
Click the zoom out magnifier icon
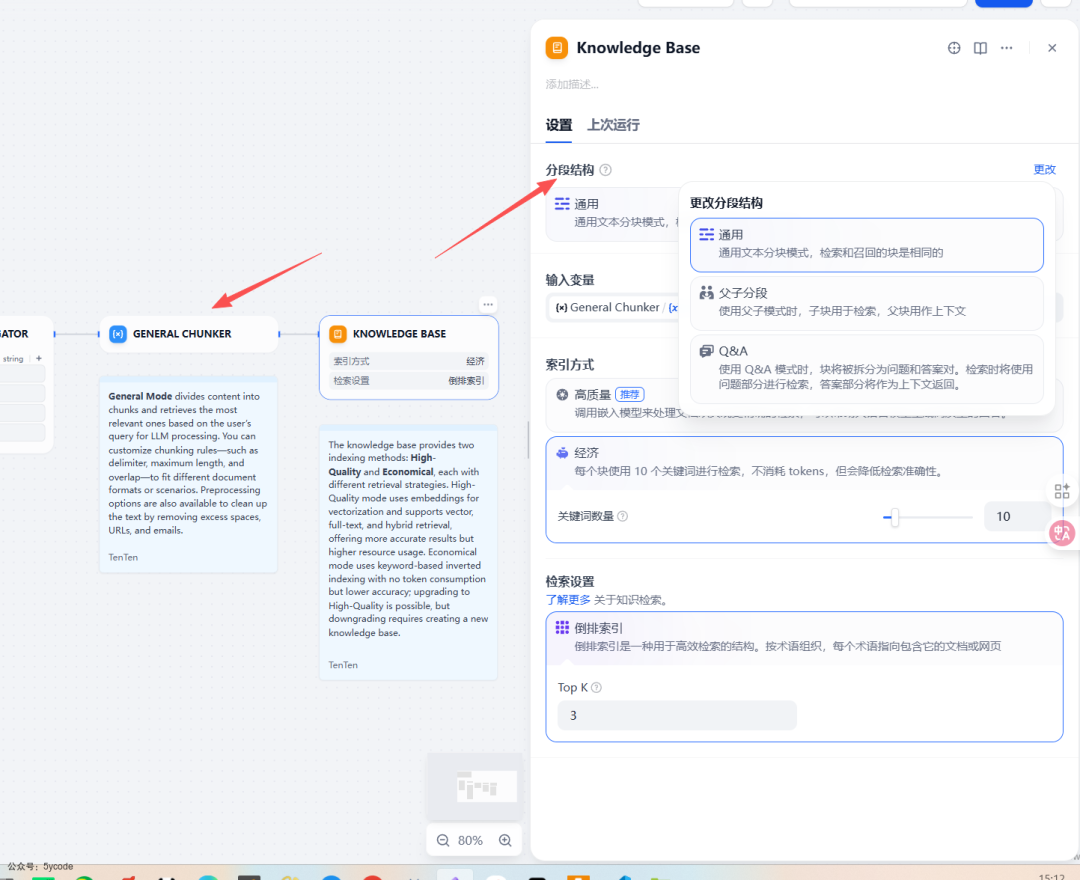coord(441,840)
